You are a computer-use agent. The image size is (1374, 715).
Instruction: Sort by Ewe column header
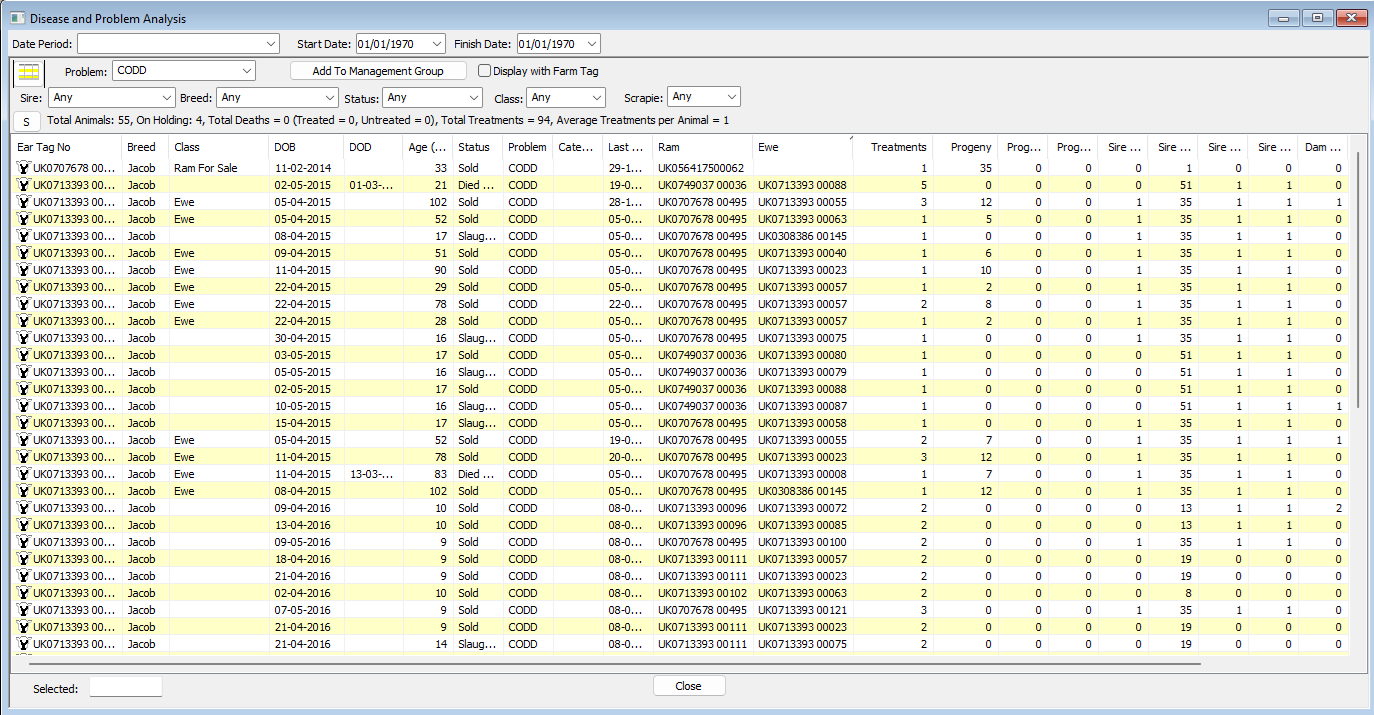pos(803,147)
